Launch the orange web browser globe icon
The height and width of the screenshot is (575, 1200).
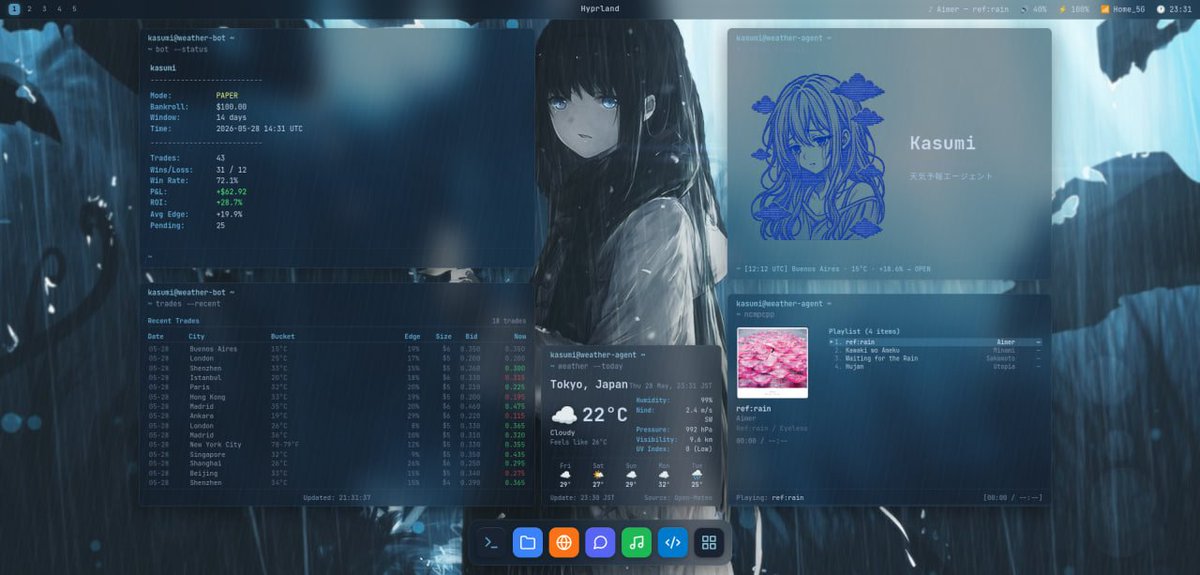564,542
